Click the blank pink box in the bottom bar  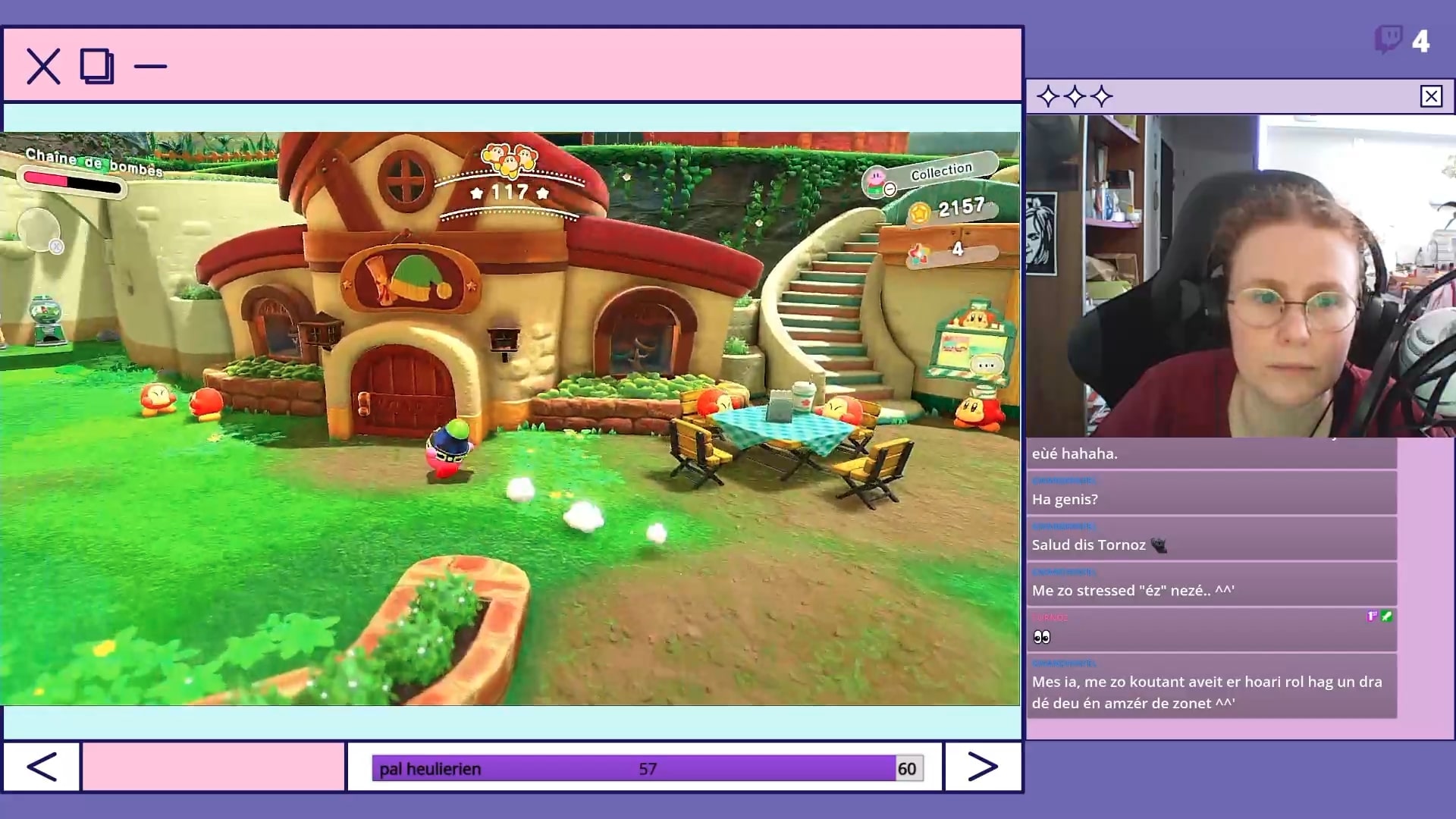coord(213,767)
